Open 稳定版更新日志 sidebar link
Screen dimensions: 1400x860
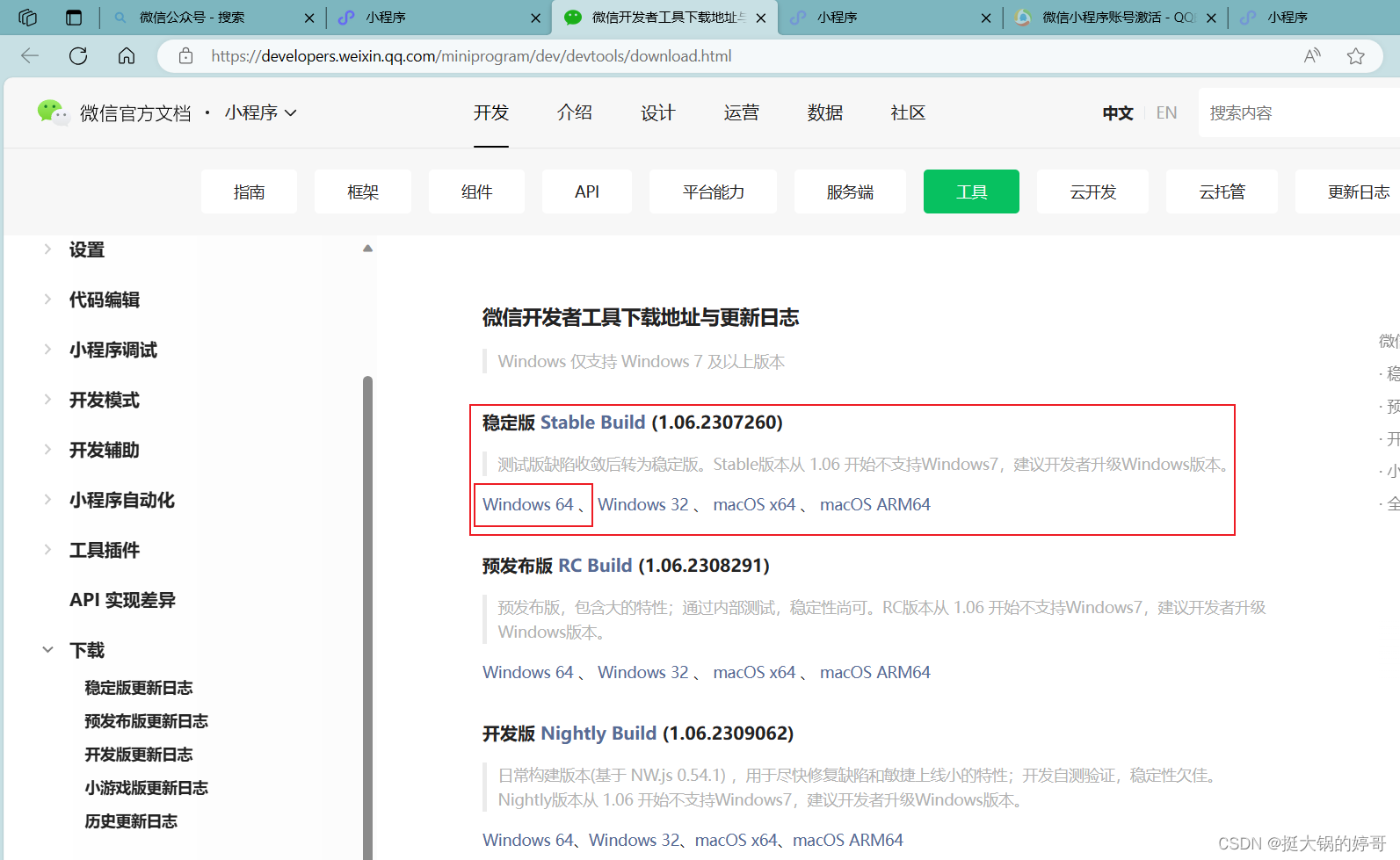tap(139, 688)
